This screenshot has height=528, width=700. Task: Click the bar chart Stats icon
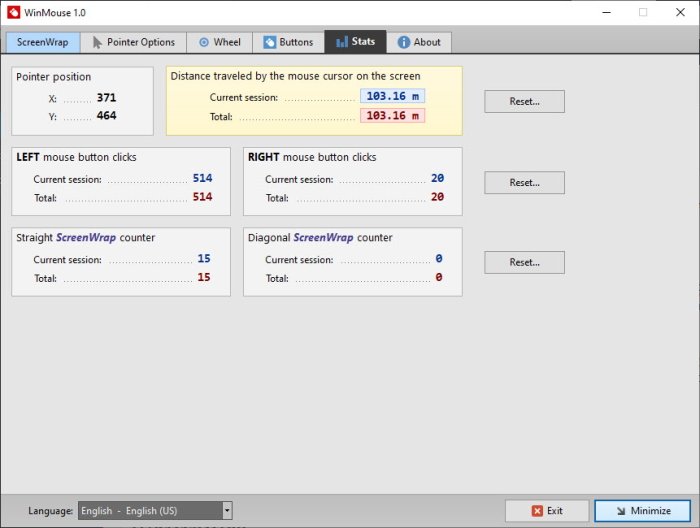pyautogui.click(x=342, y=42)
